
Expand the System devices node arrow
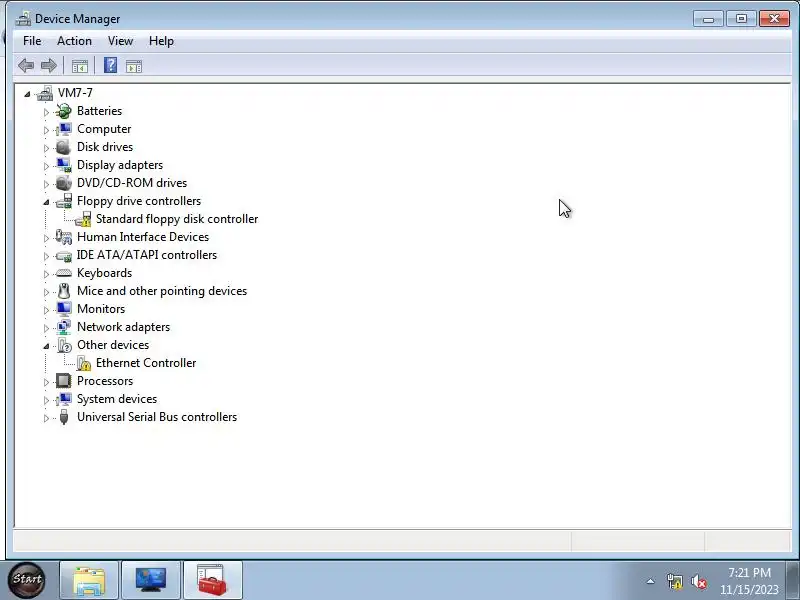tap(46, 400)
